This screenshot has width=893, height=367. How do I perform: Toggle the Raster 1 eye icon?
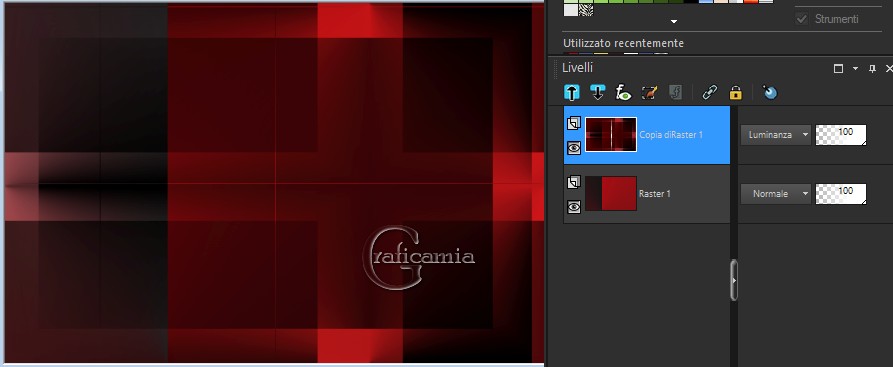574,207
